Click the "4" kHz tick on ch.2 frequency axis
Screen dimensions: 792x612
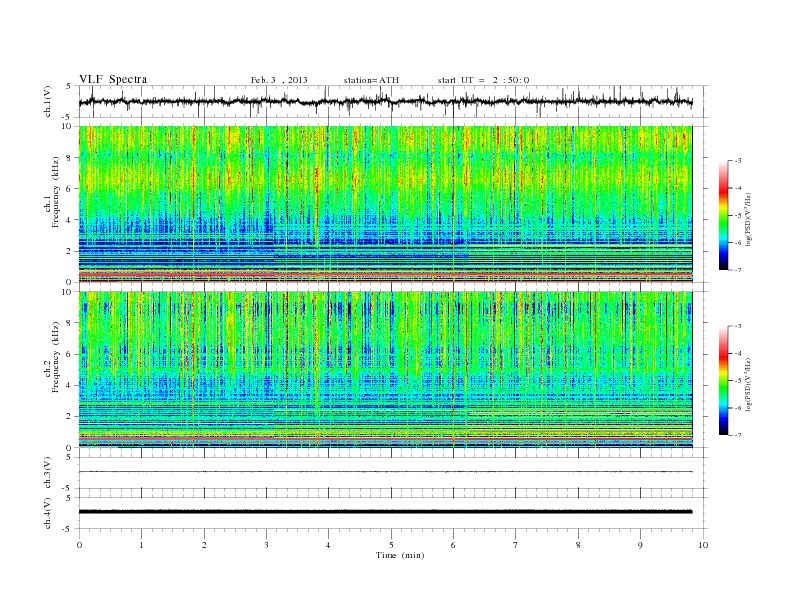70,386
